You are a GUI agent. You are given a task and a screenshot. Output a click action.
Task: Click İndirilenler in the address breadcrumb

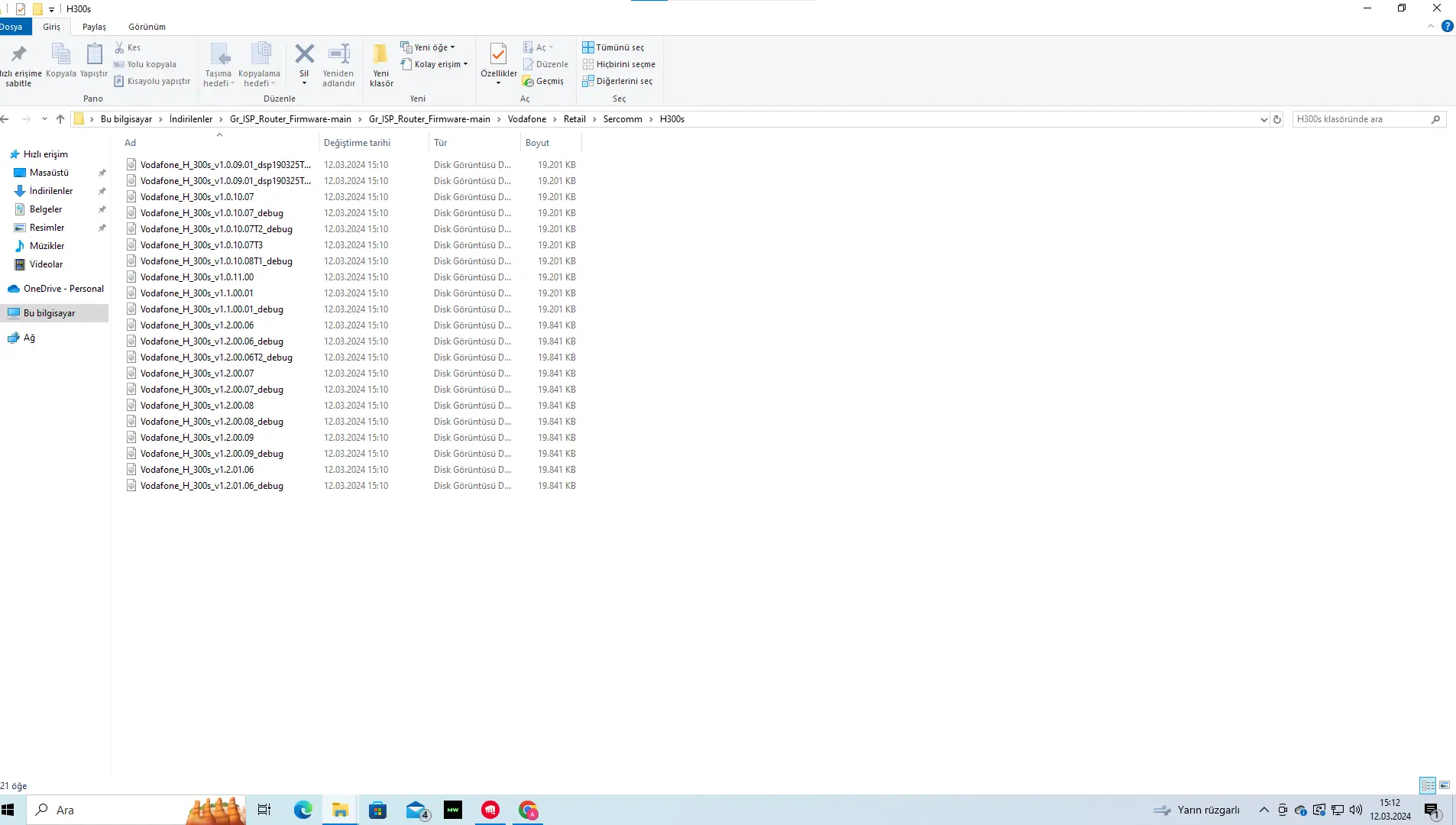click(x=191, y=119)
